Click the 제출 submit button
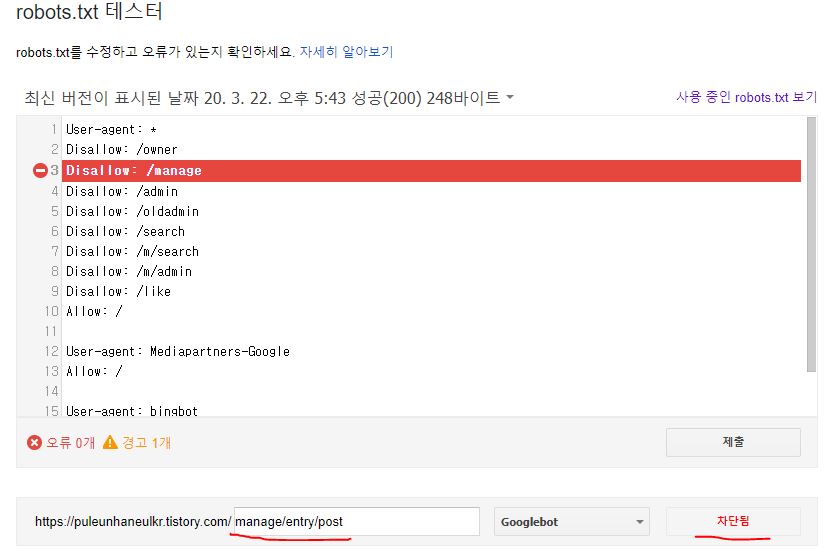The width and height of the screenshot is (829, 557). [x=733, y=442]
